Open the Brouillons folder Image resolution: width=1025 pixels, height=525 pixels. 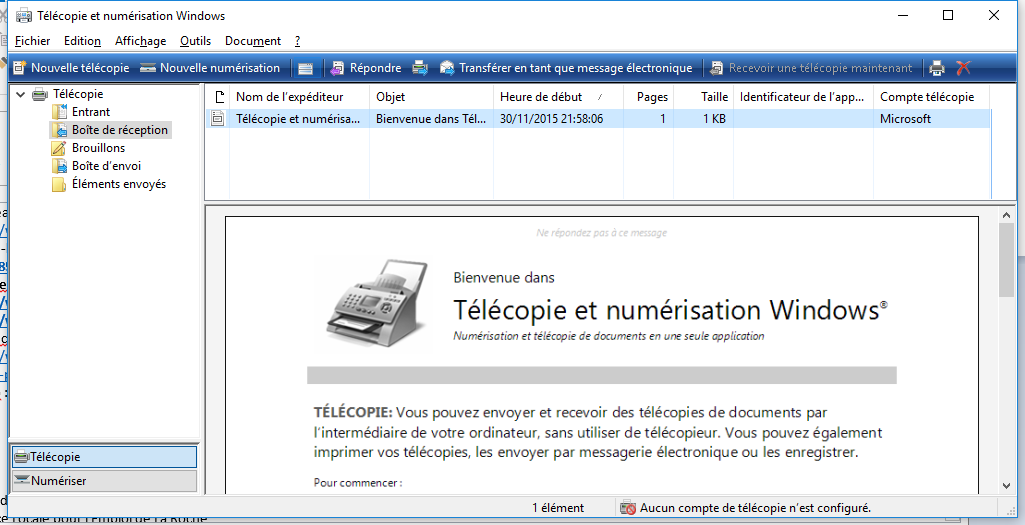coord(98,148)
